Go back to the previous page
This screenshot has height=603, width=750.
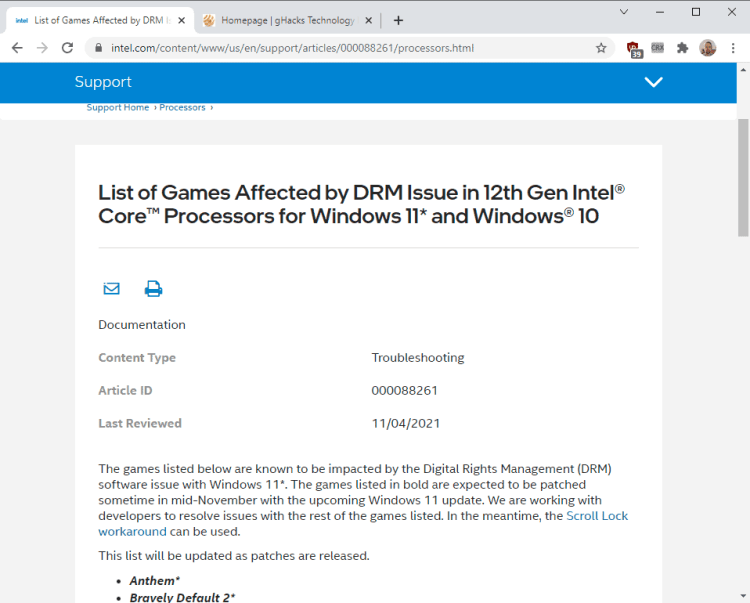click(17, 48)
